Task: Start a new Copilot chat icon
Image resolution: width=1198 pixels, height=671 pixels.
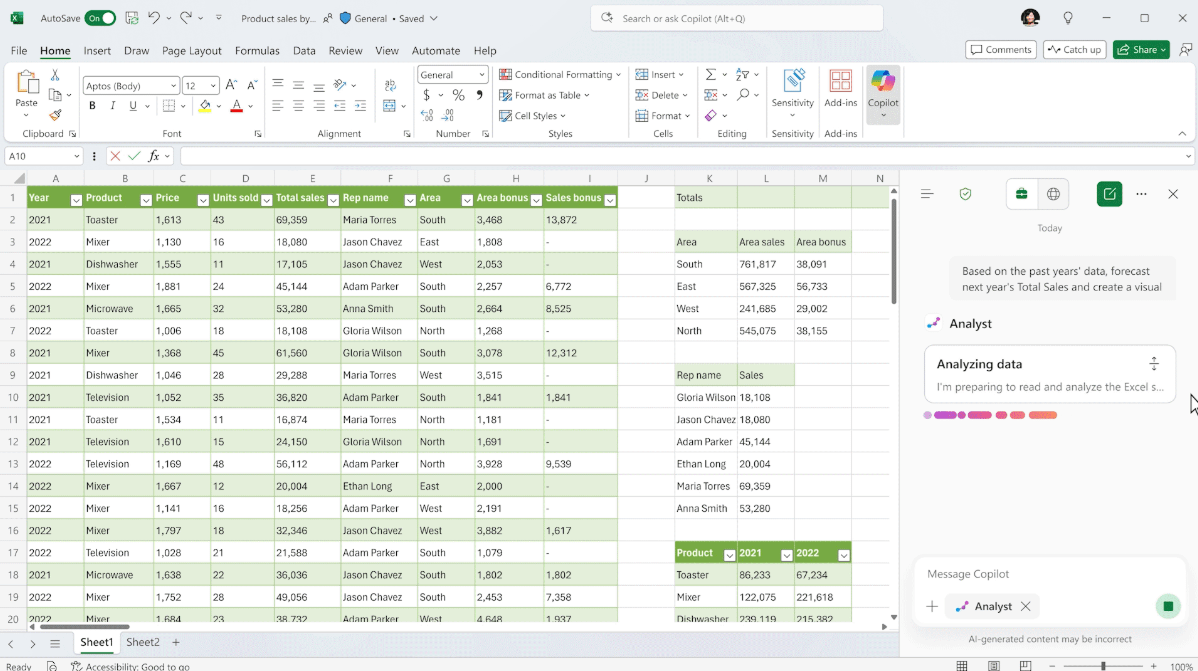Action: [1108, 194]
